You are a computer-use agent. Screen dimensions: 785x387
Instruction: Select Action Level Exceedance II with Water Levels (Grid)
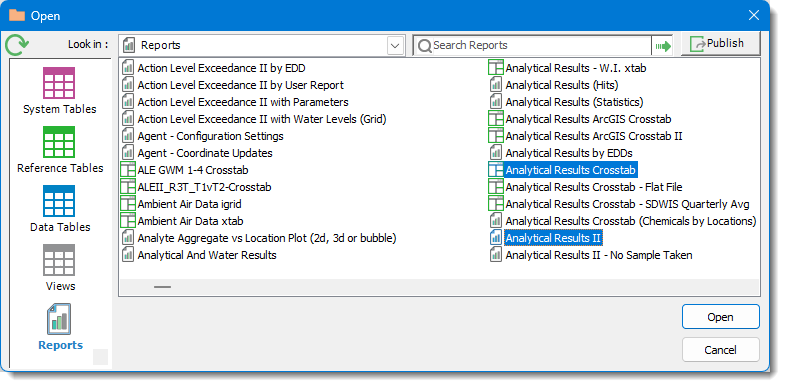(262, 119)
